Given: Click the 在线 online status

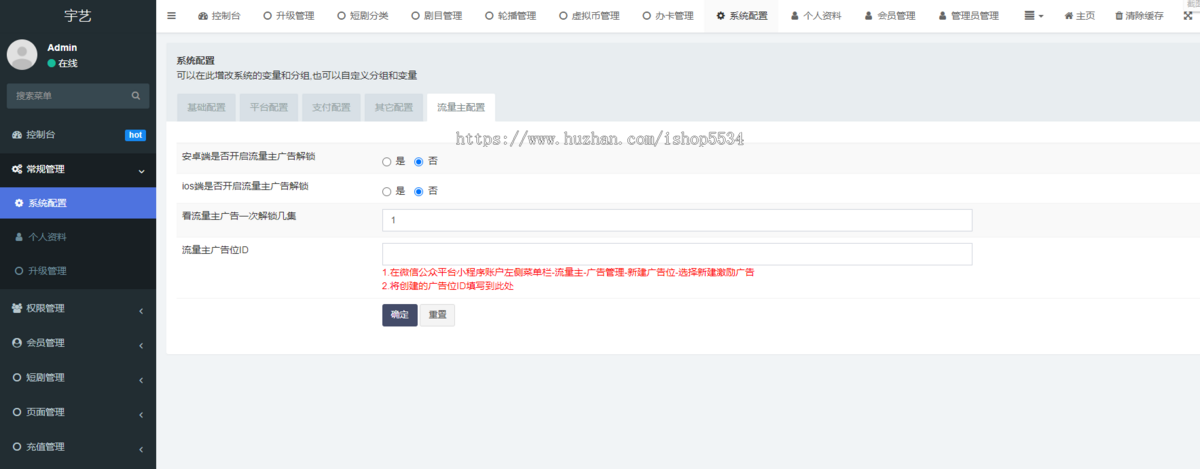Looking at the screenshot, I should [62, 63].
